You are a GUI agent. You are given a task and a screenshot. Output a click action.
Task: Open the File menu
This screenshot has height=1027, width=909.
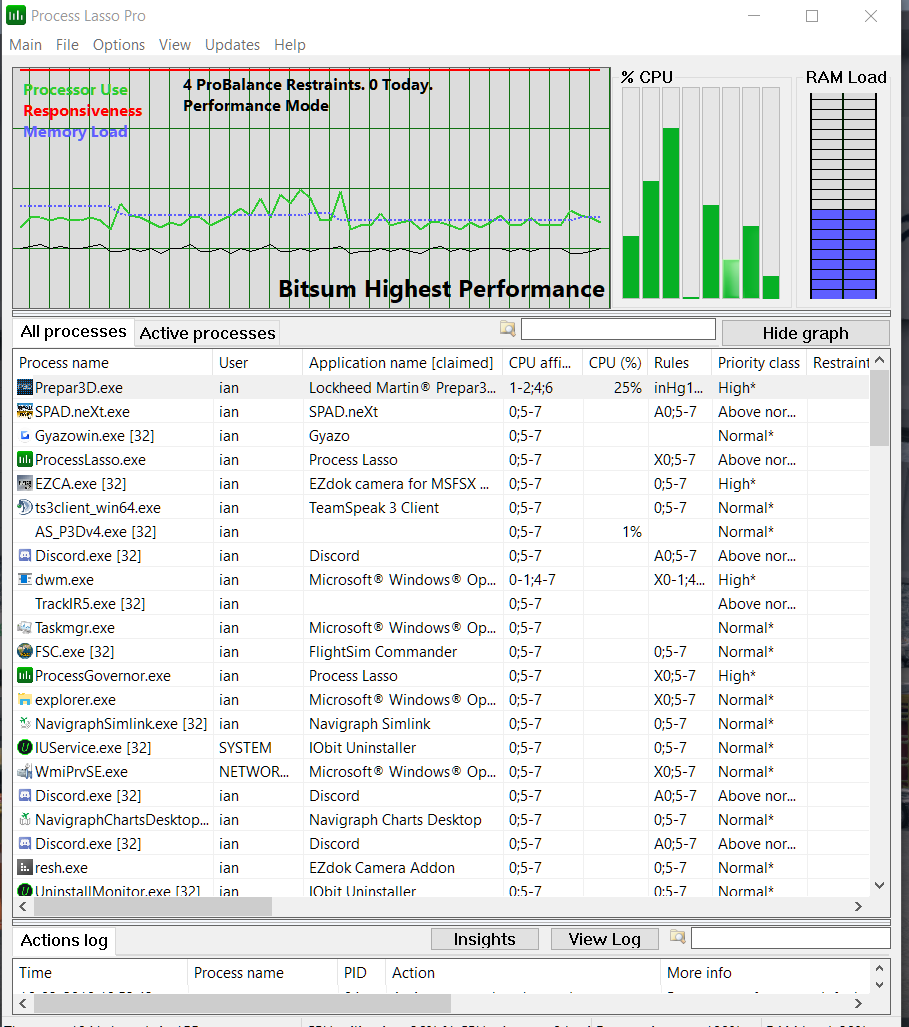pyautogui.click(x=67, y=45)
